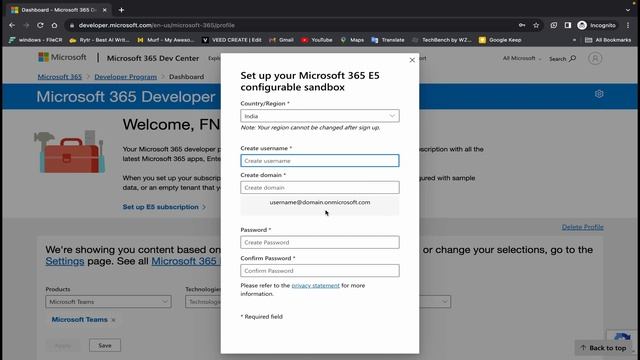Show more bookmarks chevron
This screenshot has width=640, height=360.
tap(574, 40)
